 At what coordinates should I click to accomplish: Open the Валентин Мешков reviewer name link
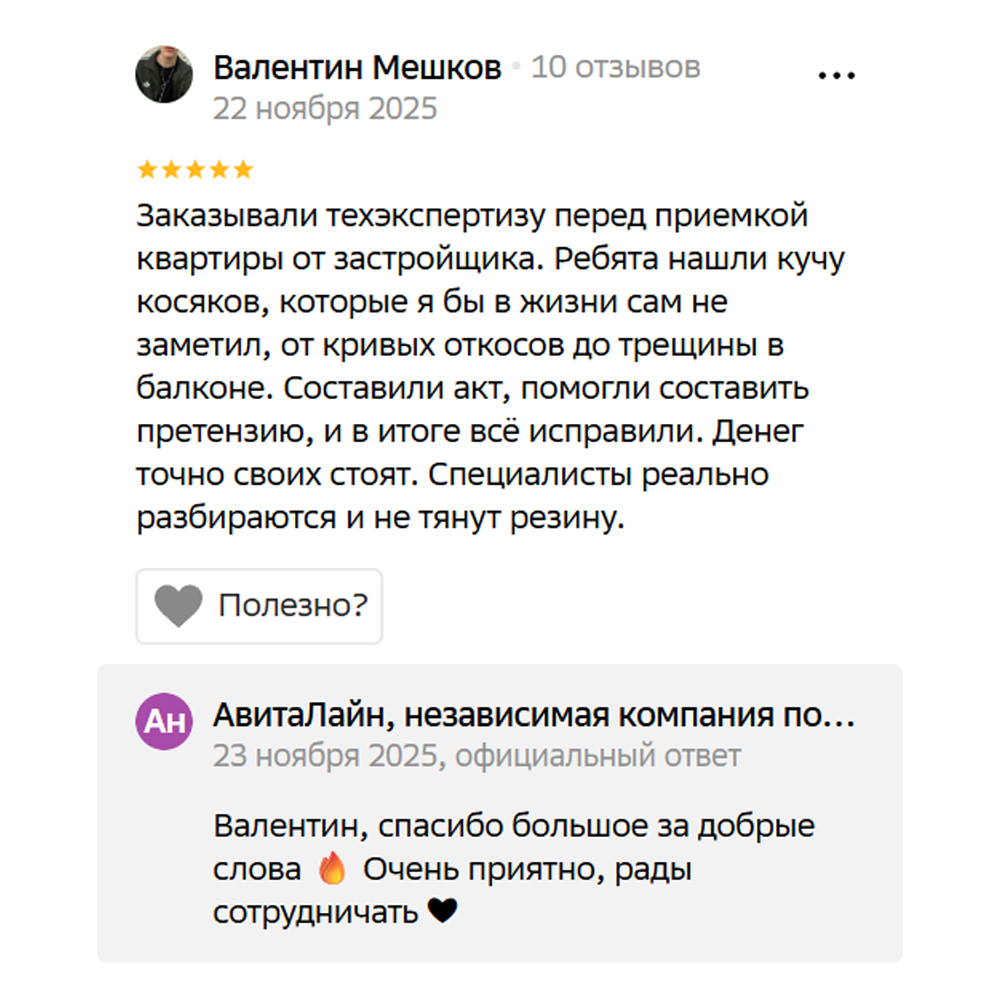357,67
